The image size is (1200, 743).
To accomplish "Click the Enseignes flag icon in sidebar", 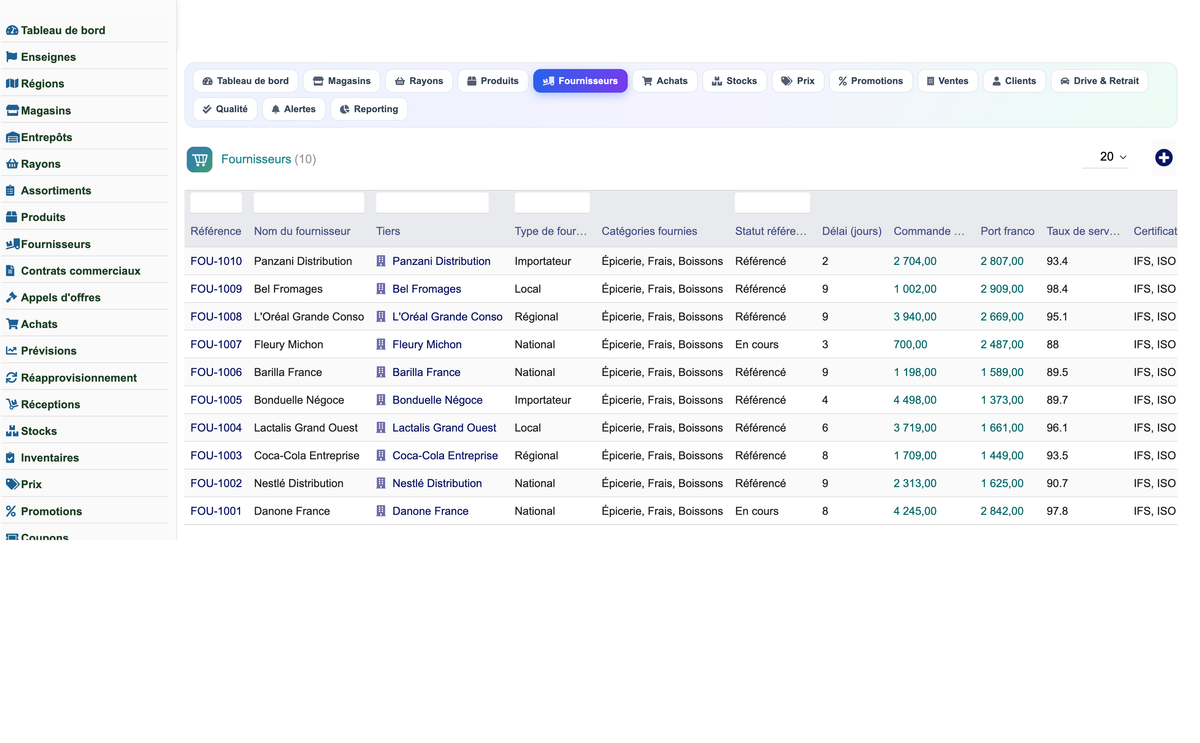I will click(12, 57).
